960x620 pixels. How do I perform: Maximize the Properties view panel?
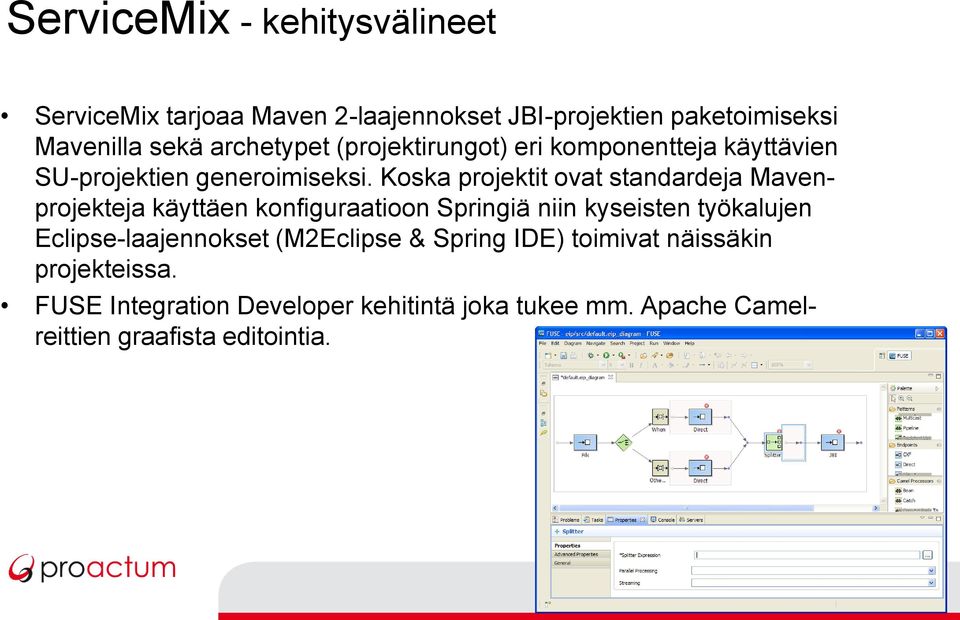click(x=939, y=518)
